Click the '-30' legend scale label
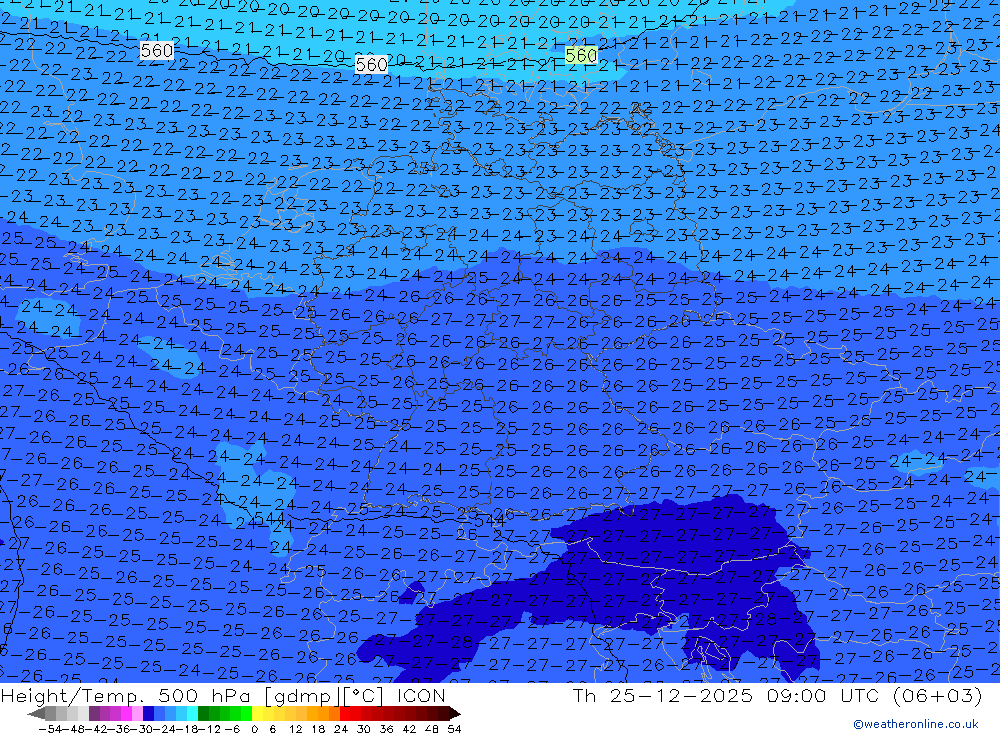Image resolution: width=1000 pixels, height=733 pixels. click(x=143, y=729)
